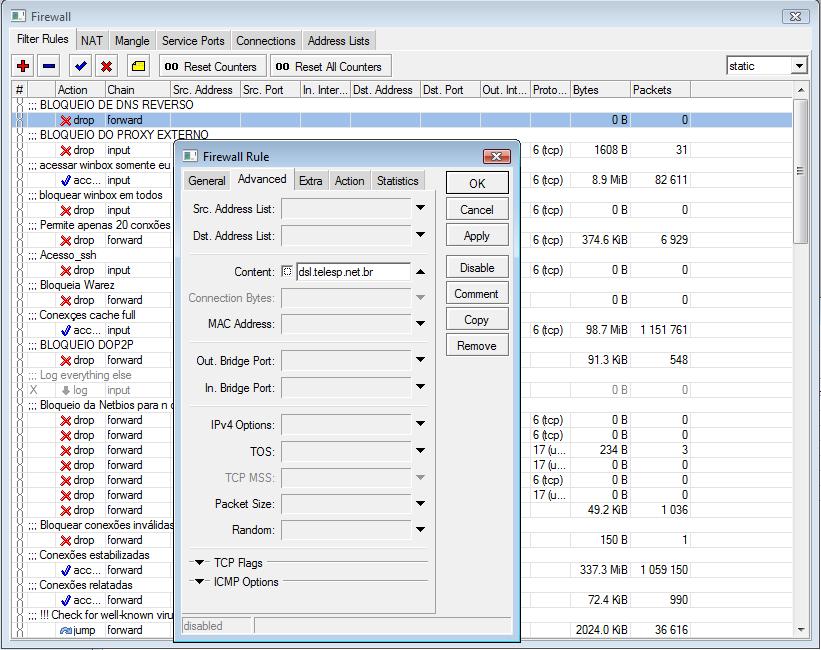Open Action tab in rule dialog
The image size is (821, 650).
[349, 181]
